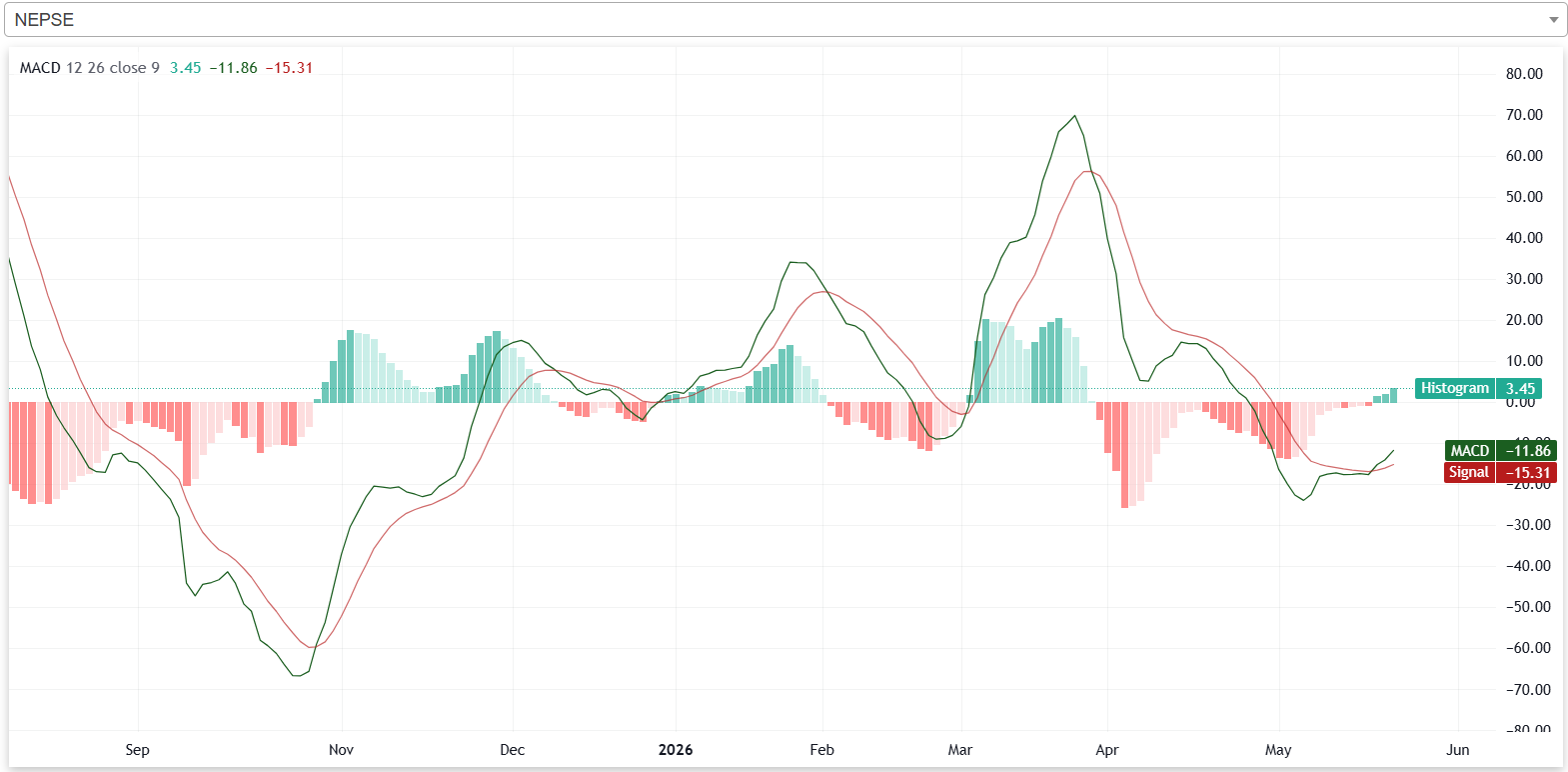Click the Apr label on time axis
The width and height of the screenshot is (1568, 772).
pyautogui.click(x=1106, y=750)
